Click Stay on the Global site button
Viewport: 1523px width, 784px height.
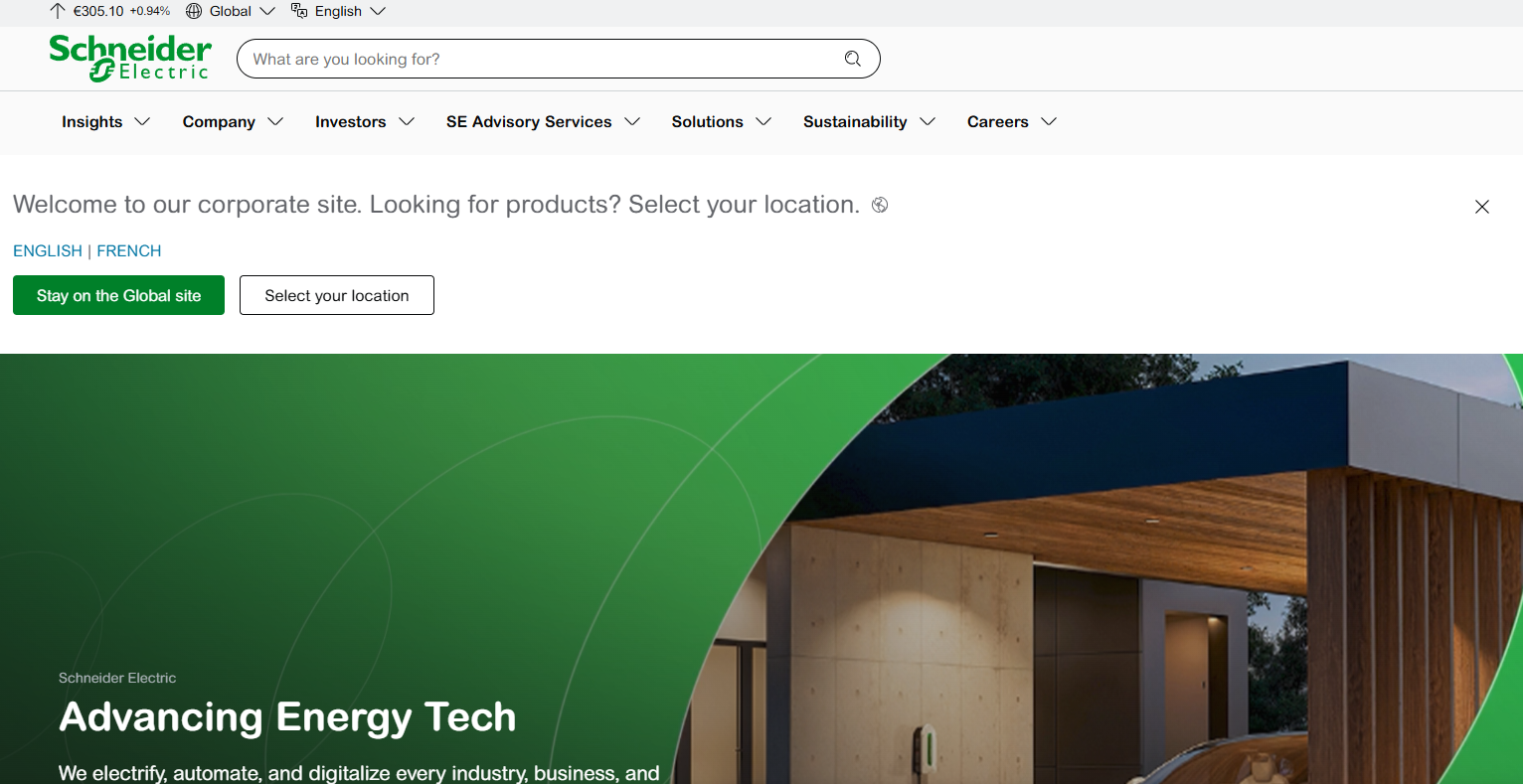pyautogui.click(x=119, y=295)
